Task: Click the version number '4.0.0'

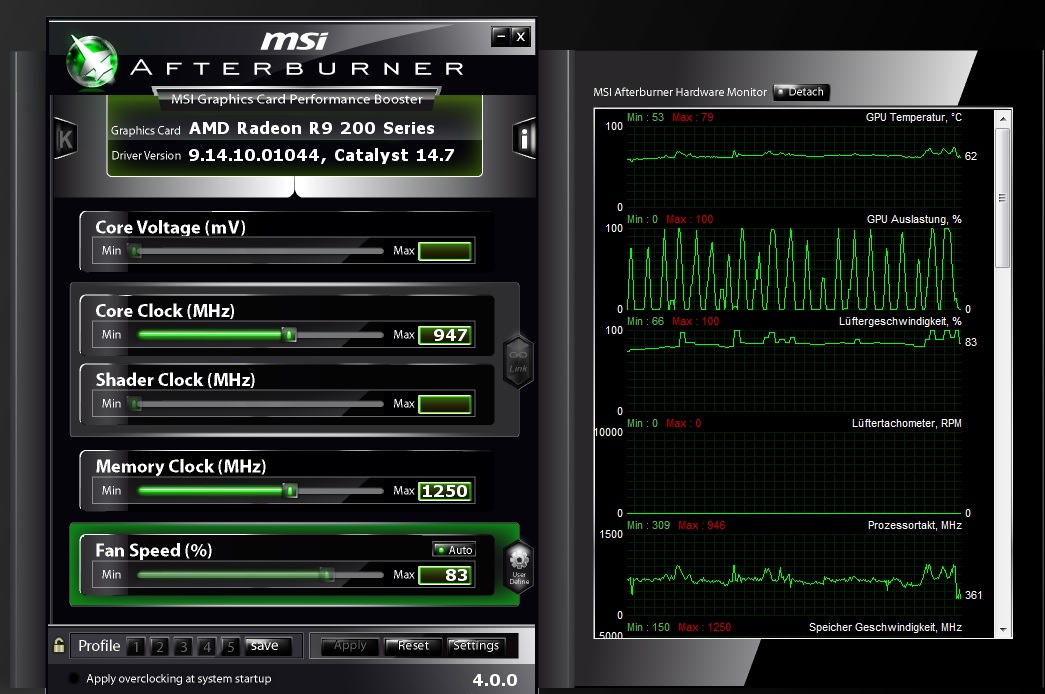Action: (x=495, y=680)
